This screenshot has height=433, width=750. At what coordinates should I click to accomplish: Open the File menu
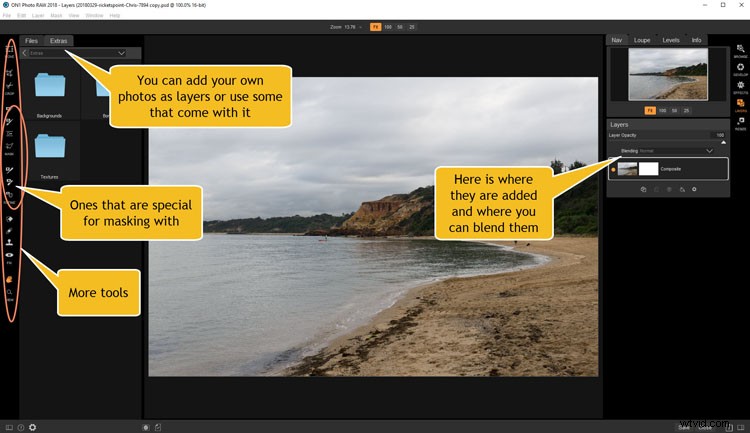(x=7, y=15)
